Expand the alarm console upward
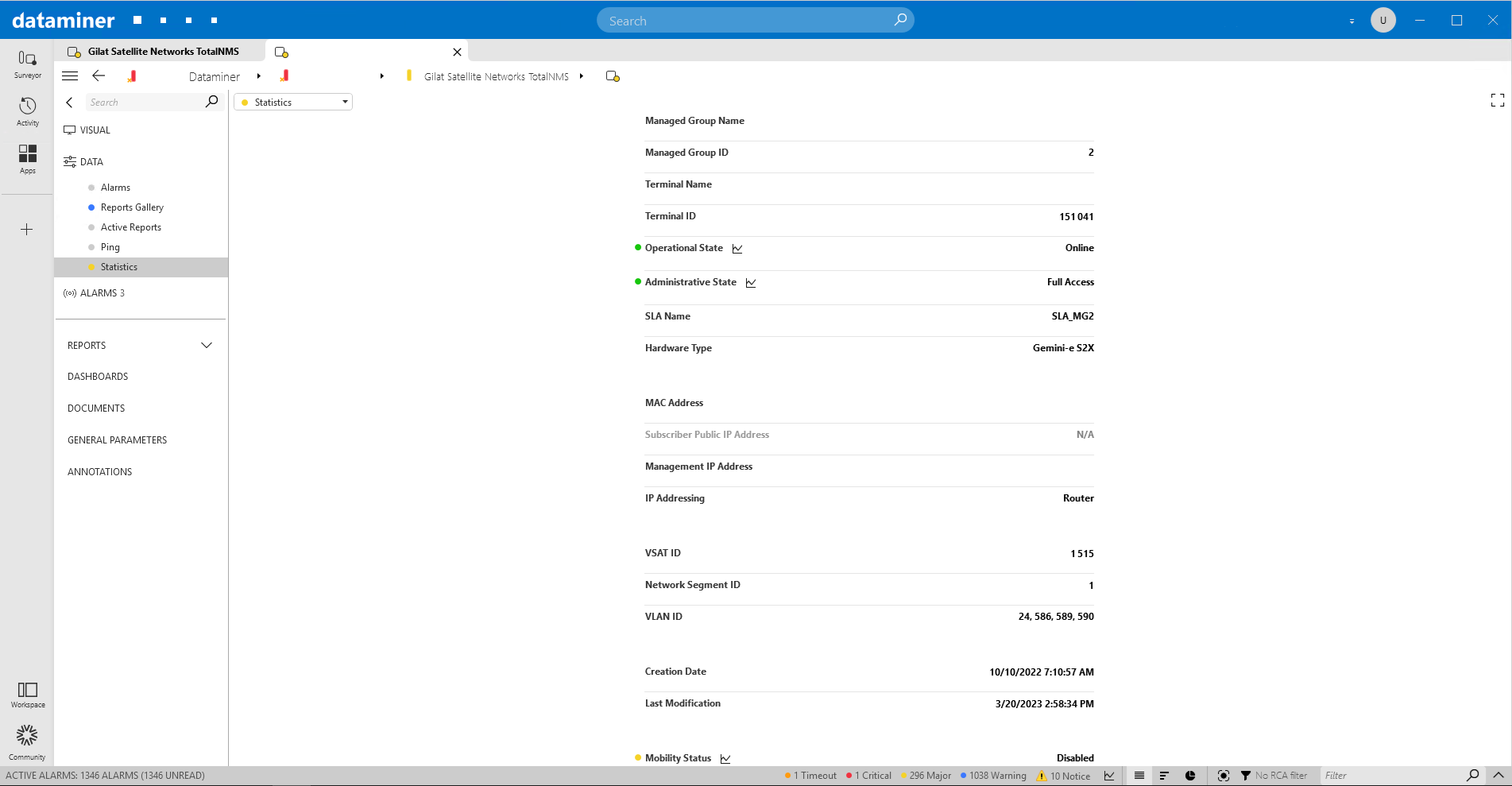This screenshot has width=1512, height=786. point(1498,775)
